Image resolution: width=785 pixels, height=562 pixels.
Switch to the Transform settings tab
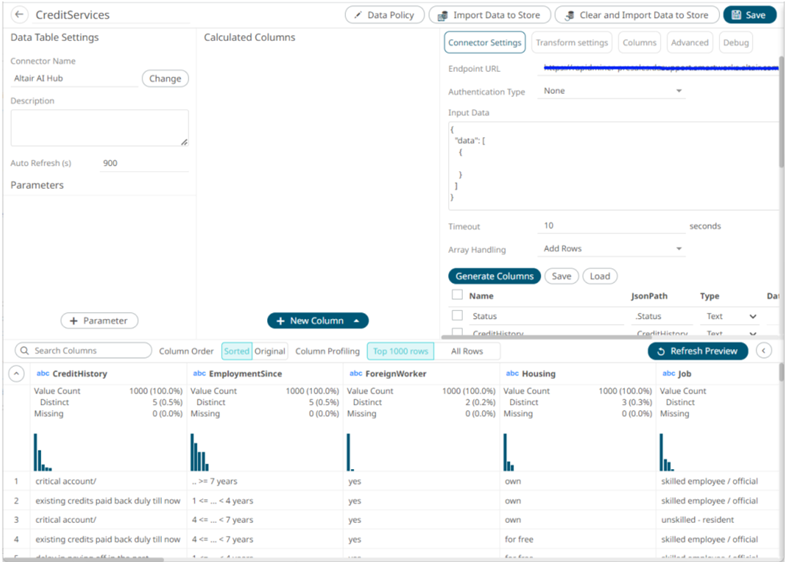(571, 43)
